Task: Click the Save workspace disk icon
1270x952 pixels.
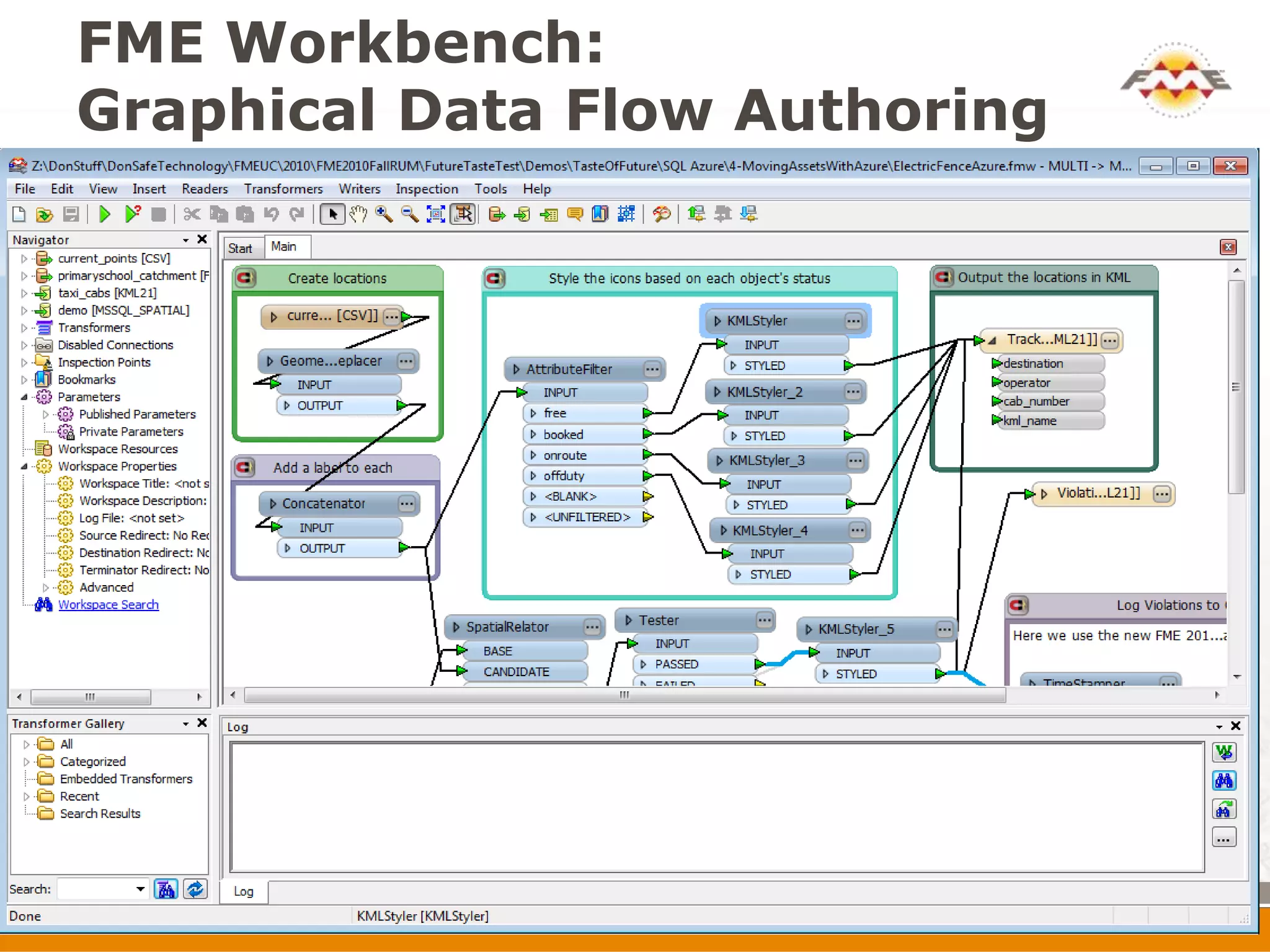Action: click(x=71, y=214)
